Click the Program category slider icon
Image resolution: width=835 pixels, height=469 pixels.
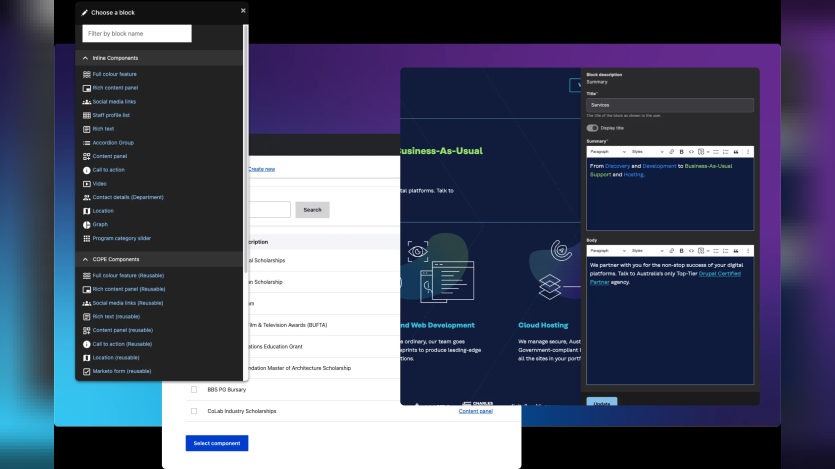(x=86, y=238)
